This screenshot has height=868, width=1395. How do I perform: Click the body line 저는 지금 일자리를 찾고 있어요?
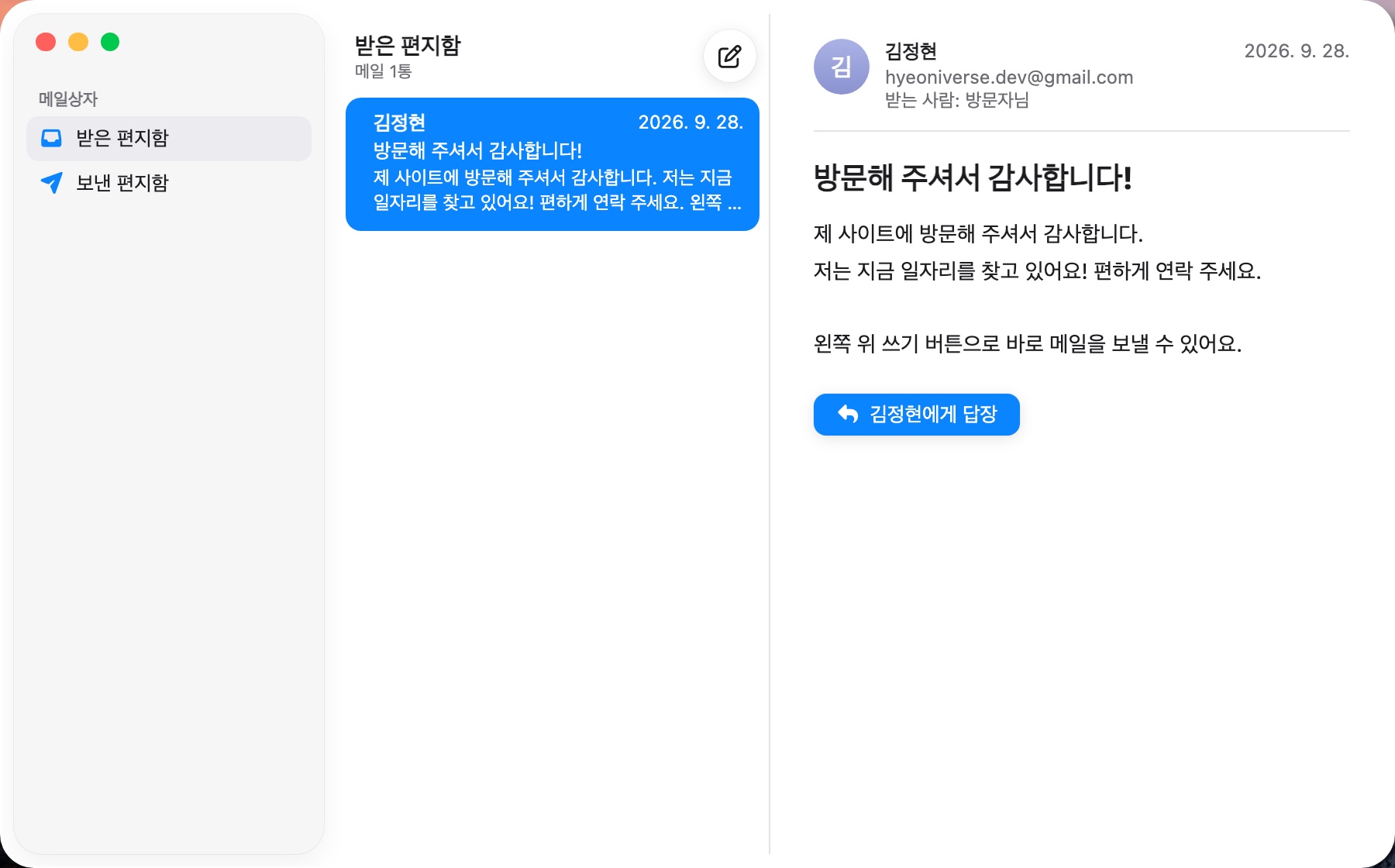[1037, 271]
